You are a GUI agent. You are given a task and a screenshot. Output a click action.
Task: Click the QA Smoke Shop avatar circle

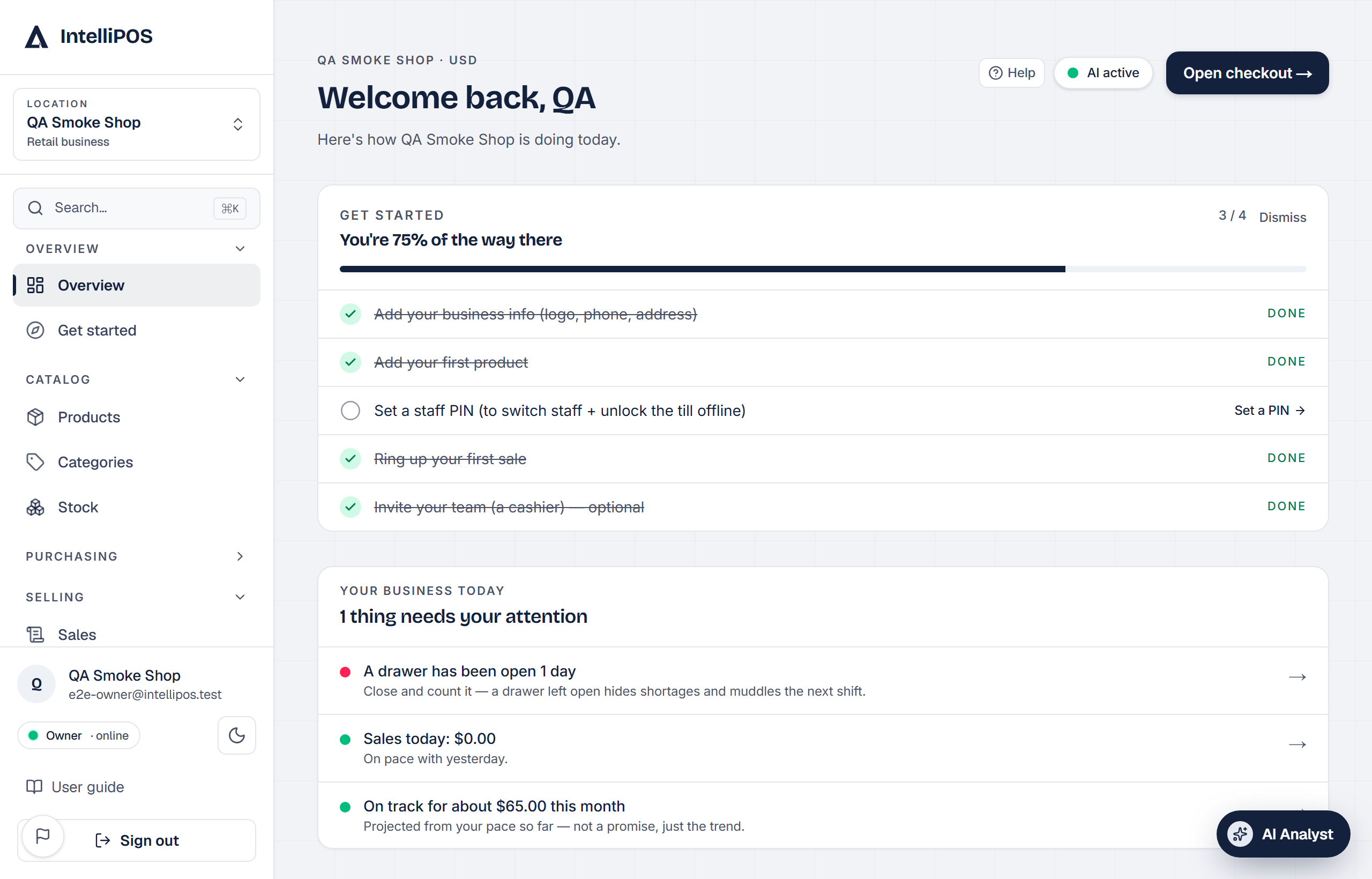tap(36, 684)
